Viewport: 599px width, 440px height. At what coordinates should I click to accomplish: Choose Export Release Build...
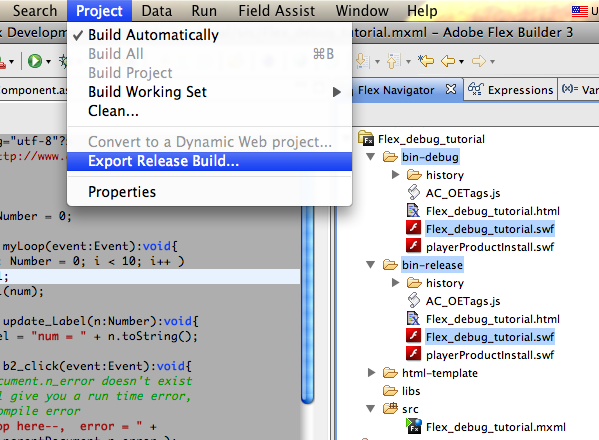pos(209,161)
